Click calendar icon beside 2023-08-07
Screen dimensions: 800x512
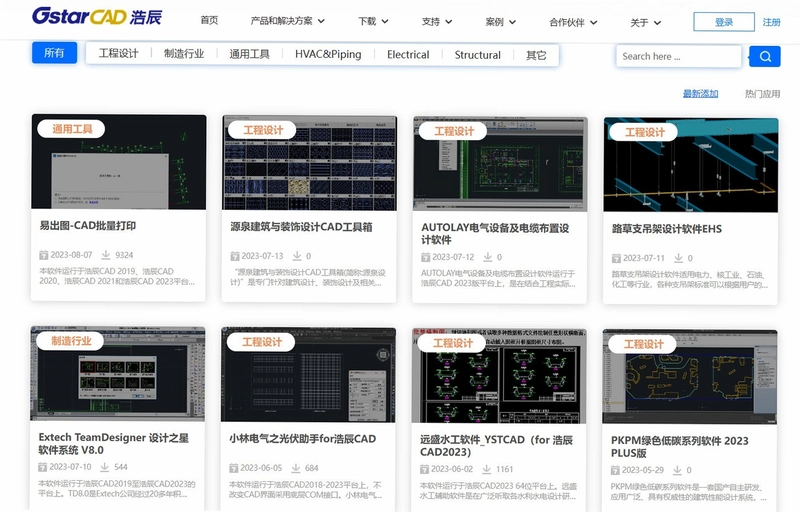pos(43,255)
